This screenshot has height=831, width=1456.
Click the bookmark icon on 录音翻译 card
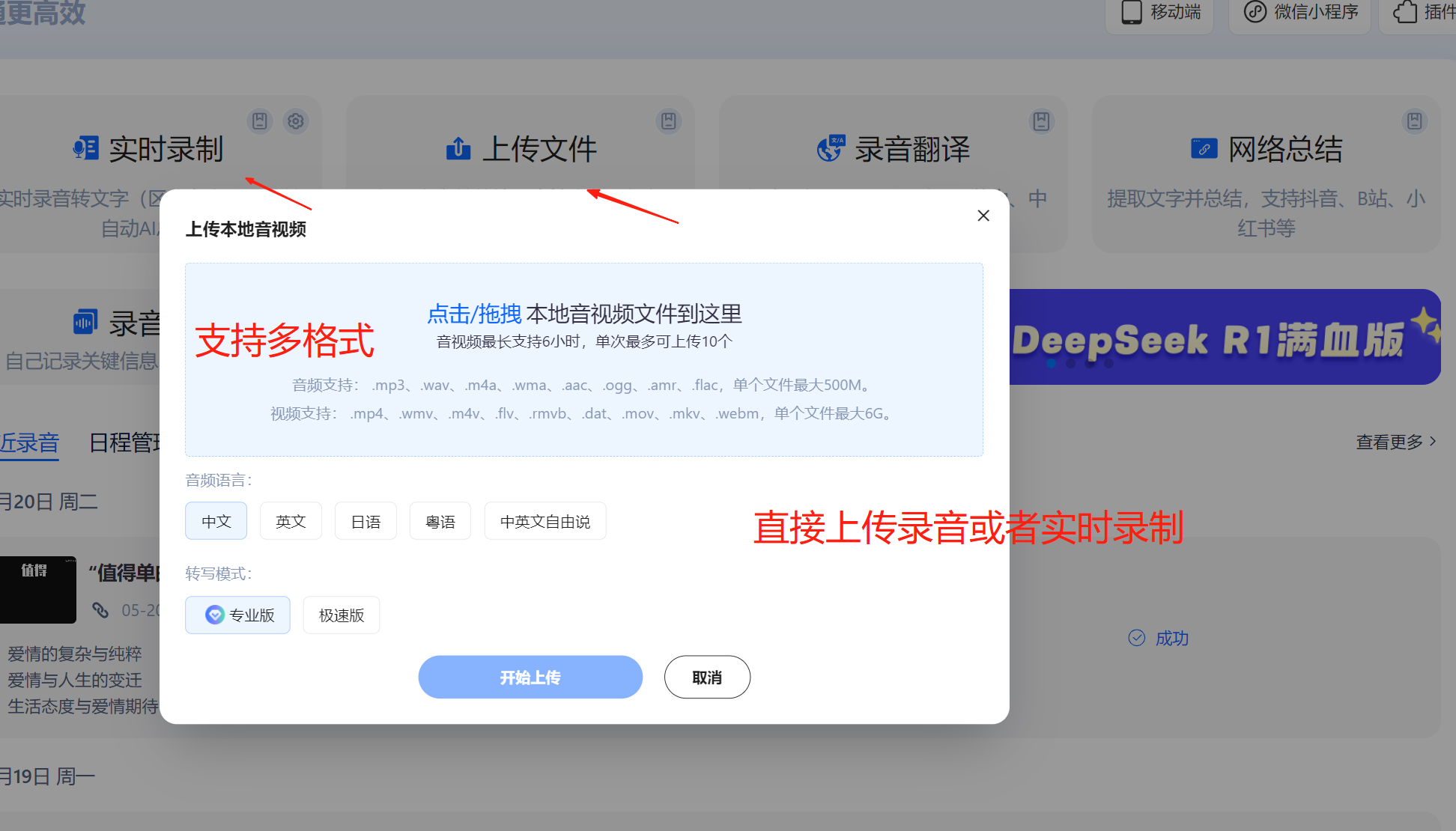pos(1041,121)
